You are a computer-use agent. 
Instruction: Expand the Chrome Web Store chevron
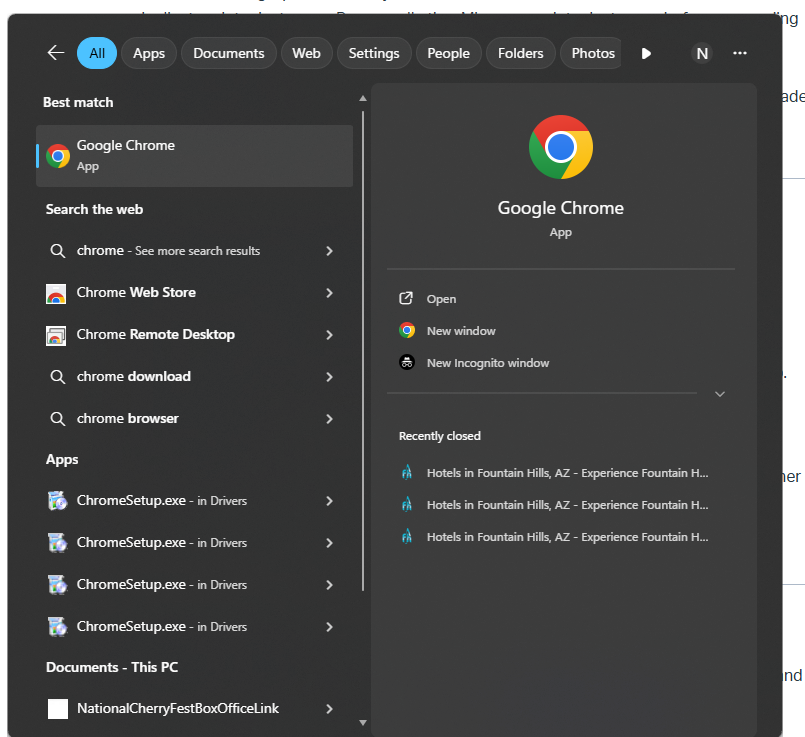tap(329, 293)
